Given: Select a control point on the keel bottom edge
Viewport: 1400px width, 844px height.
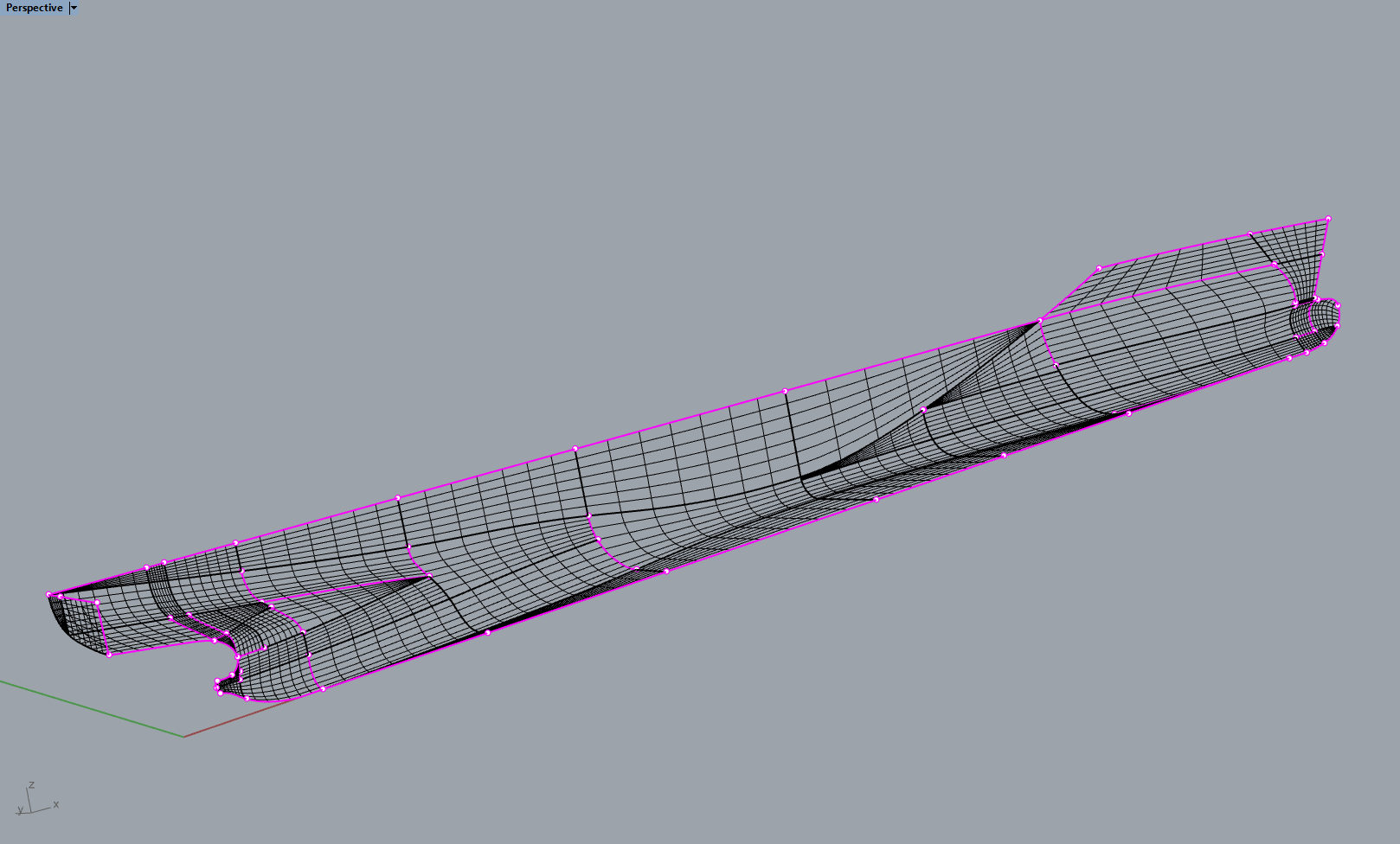Looking at the screenshot, I should point(666,571).
